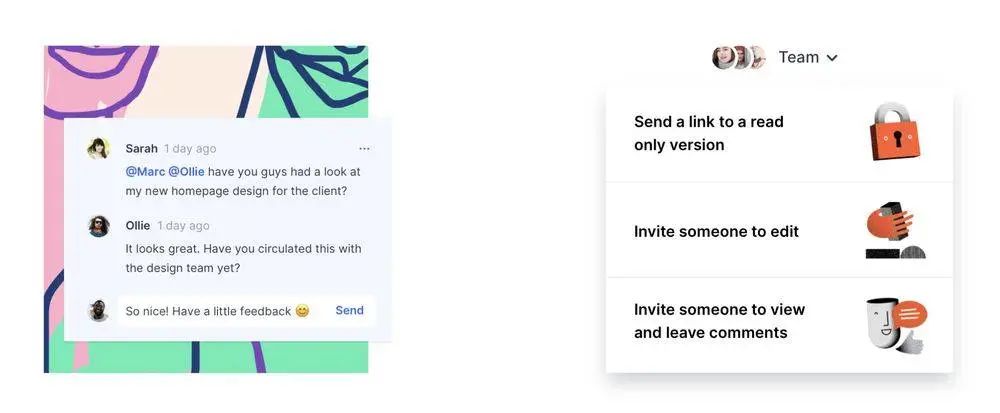Image resolution: width=1000 pixels, height=413 pixels.
Task: Send the reply comment
Action: pyautogui.click(x=349, y=310)
